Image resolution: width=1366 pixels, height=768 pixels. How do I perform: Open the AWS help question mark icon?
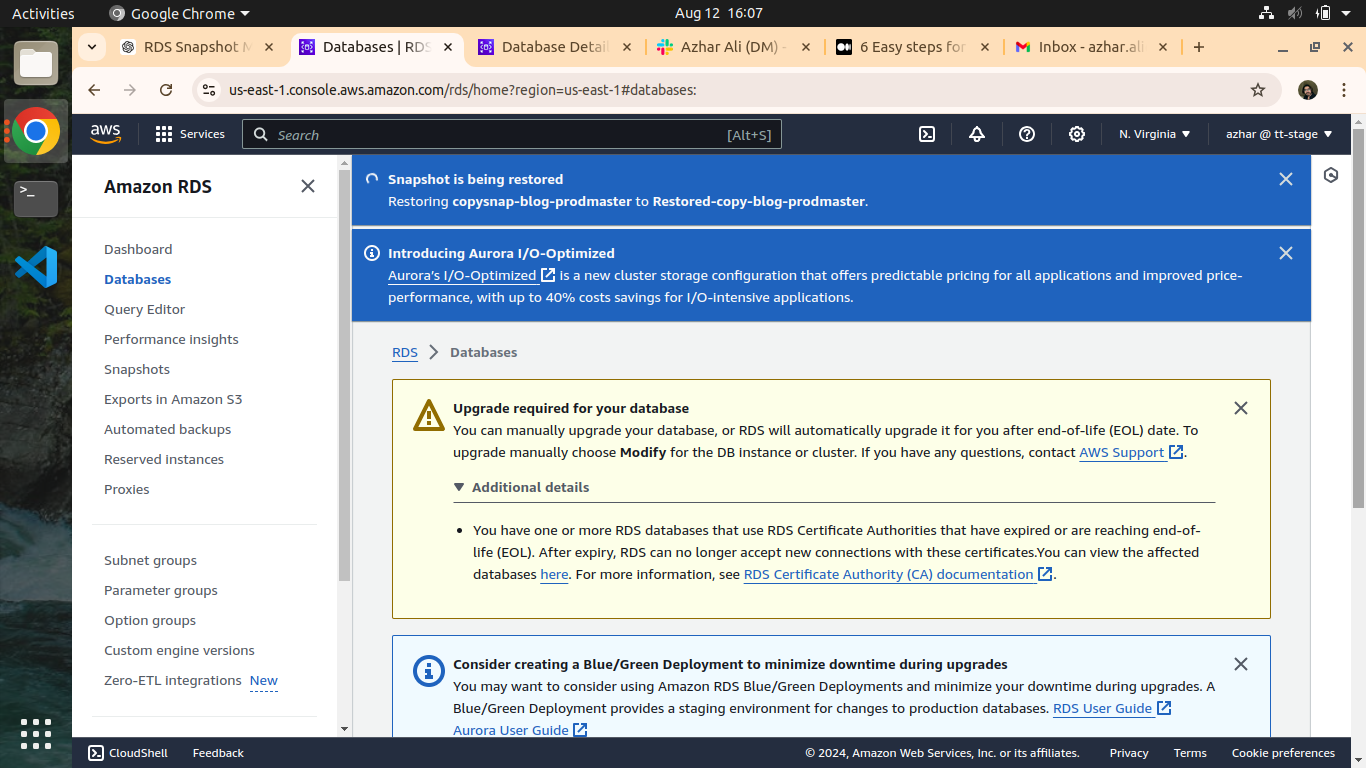pyautogui.click(x=1027, y=134)
